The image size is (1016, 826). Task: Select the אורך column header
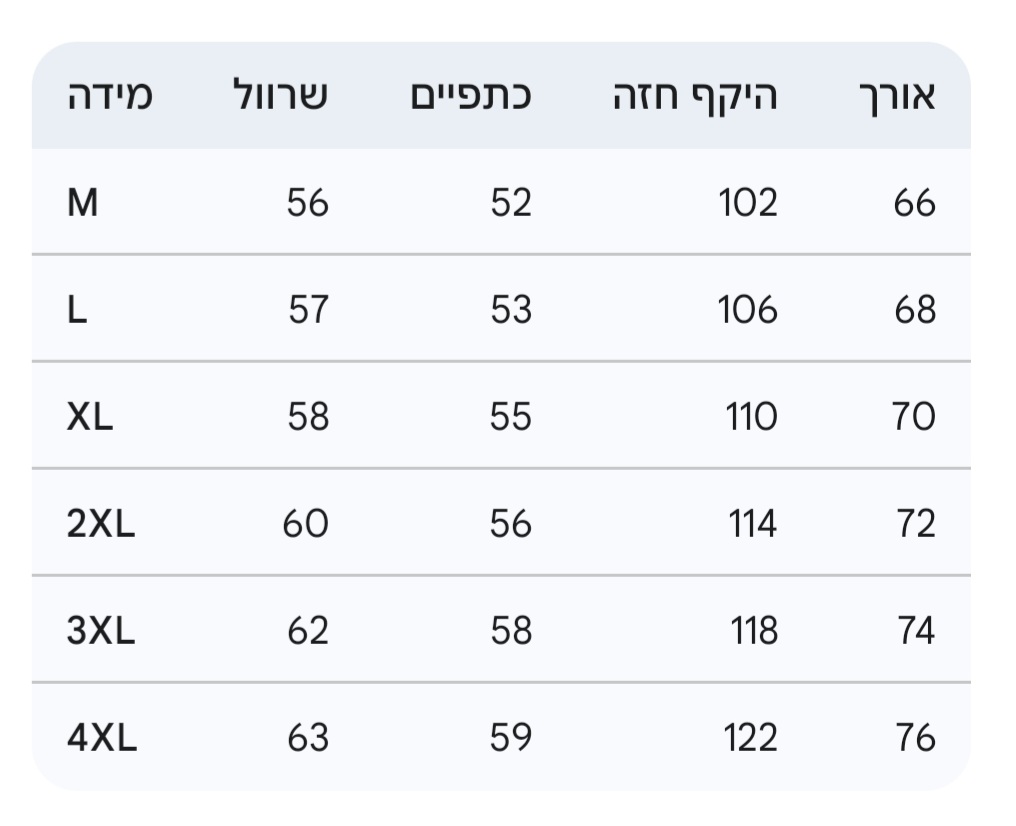click(x=897, y=96)
